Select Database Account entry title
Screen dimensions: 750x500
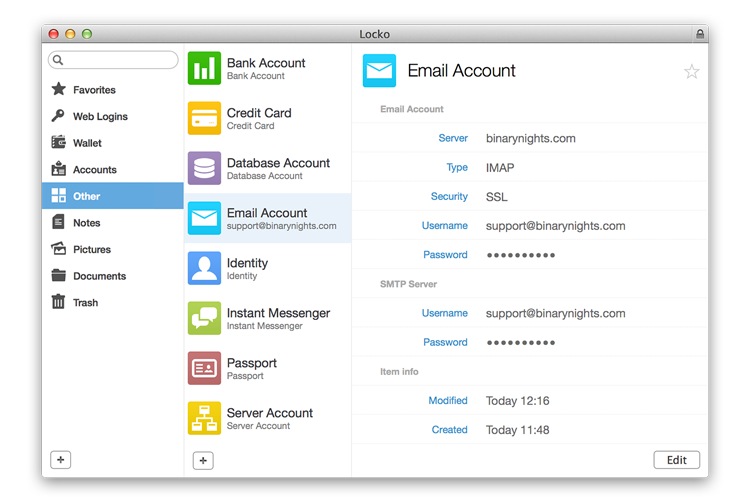[278, 163]
